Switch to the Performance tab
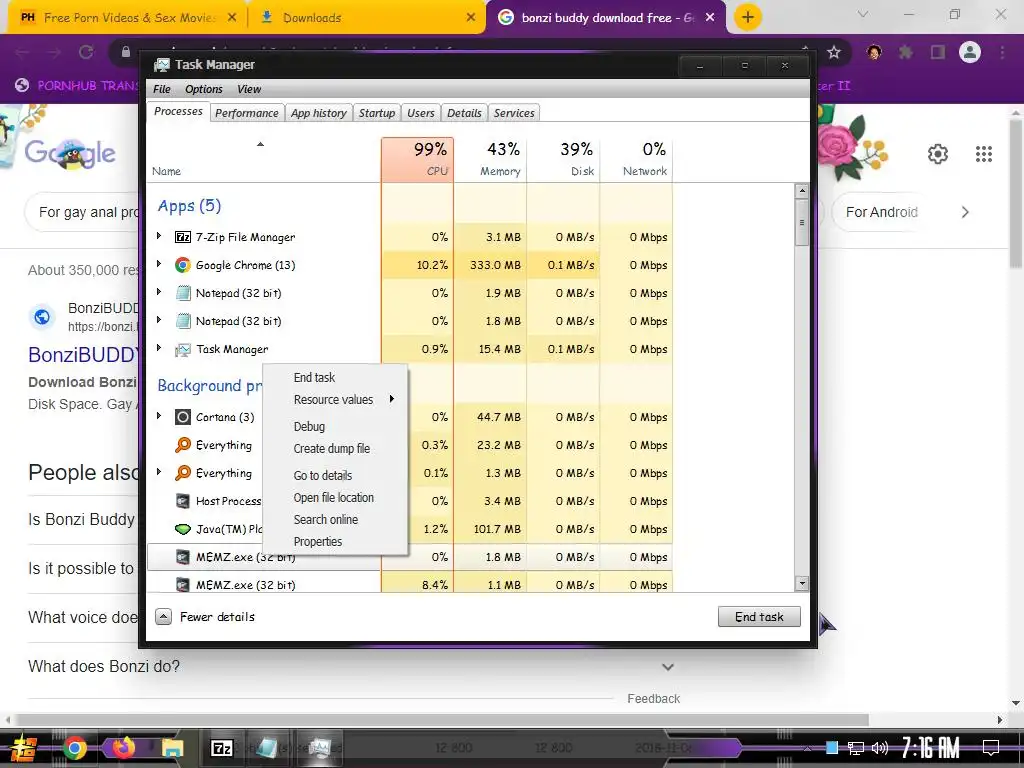1024x768 pixels. pos(247,113)
